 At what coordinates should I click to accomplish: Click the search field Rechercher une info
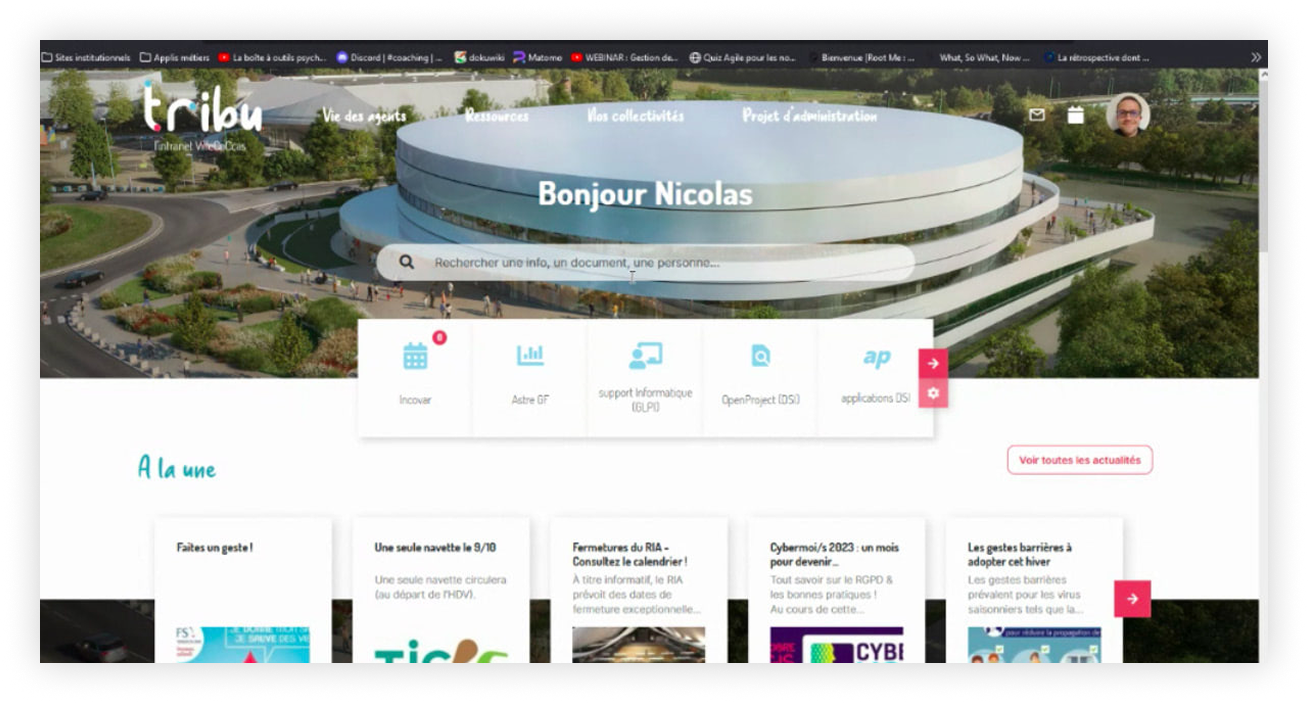(x=645, y=263)
